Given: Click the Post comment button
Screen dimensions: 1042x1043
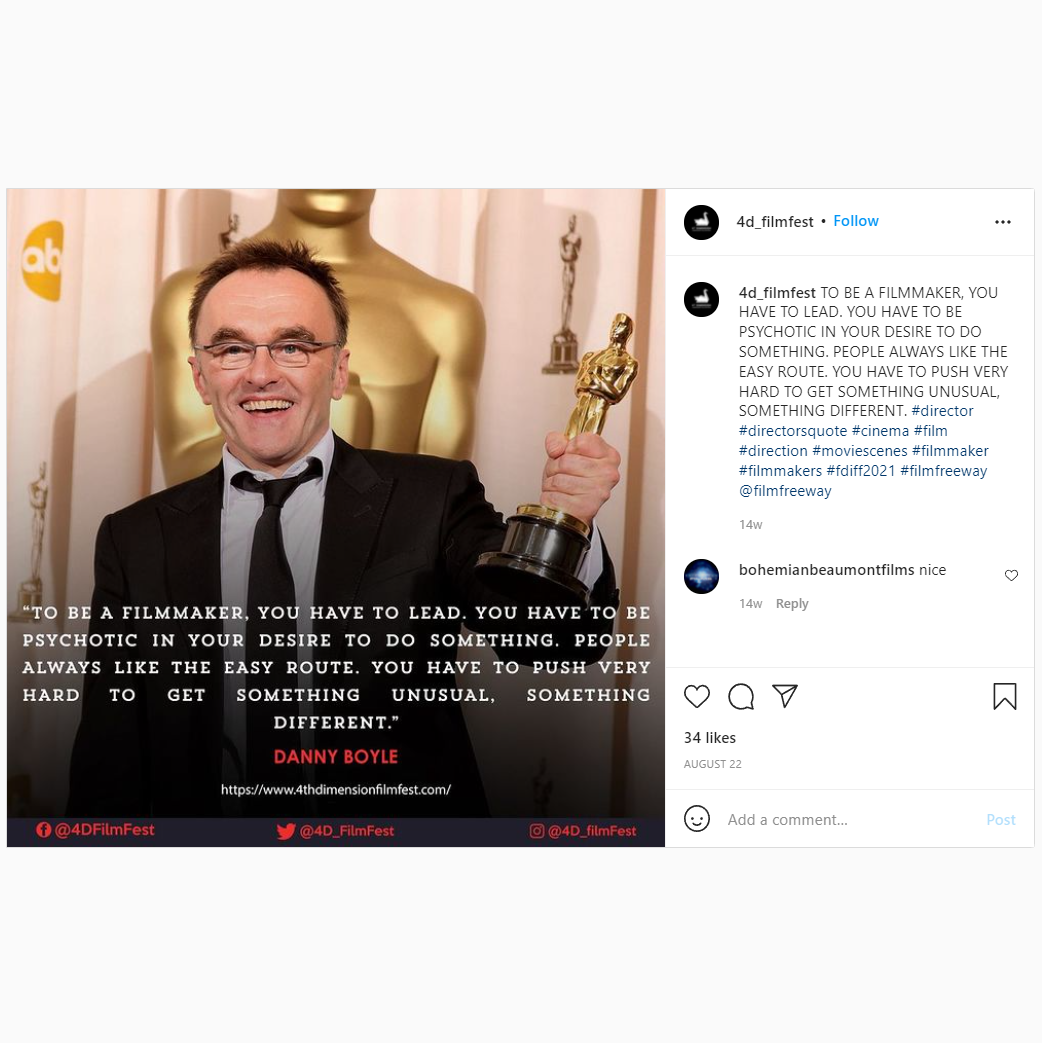Looking at the screenshot, I should click(x=1001, y=820).
